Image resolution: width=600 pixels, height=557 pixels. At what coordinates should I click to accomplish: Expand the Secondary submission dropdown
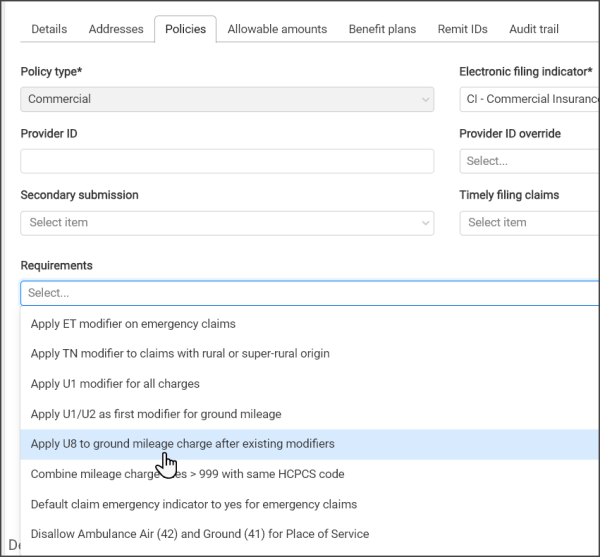227,222
